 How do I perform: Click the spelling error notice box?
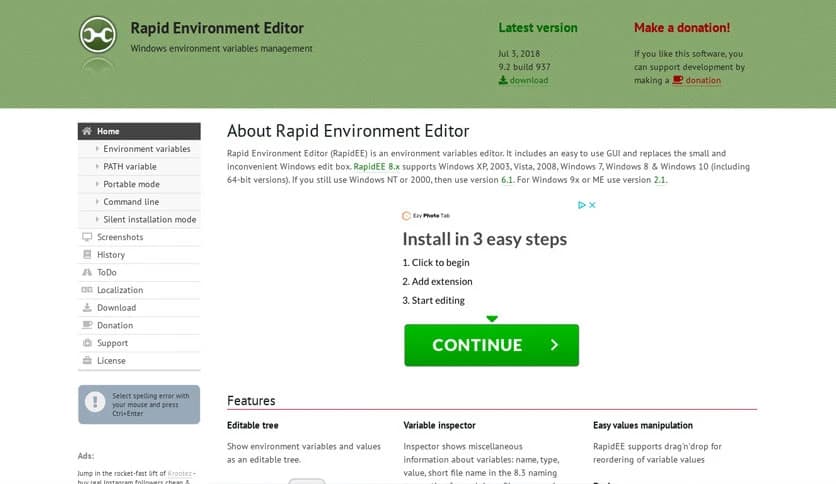[139, 405]
